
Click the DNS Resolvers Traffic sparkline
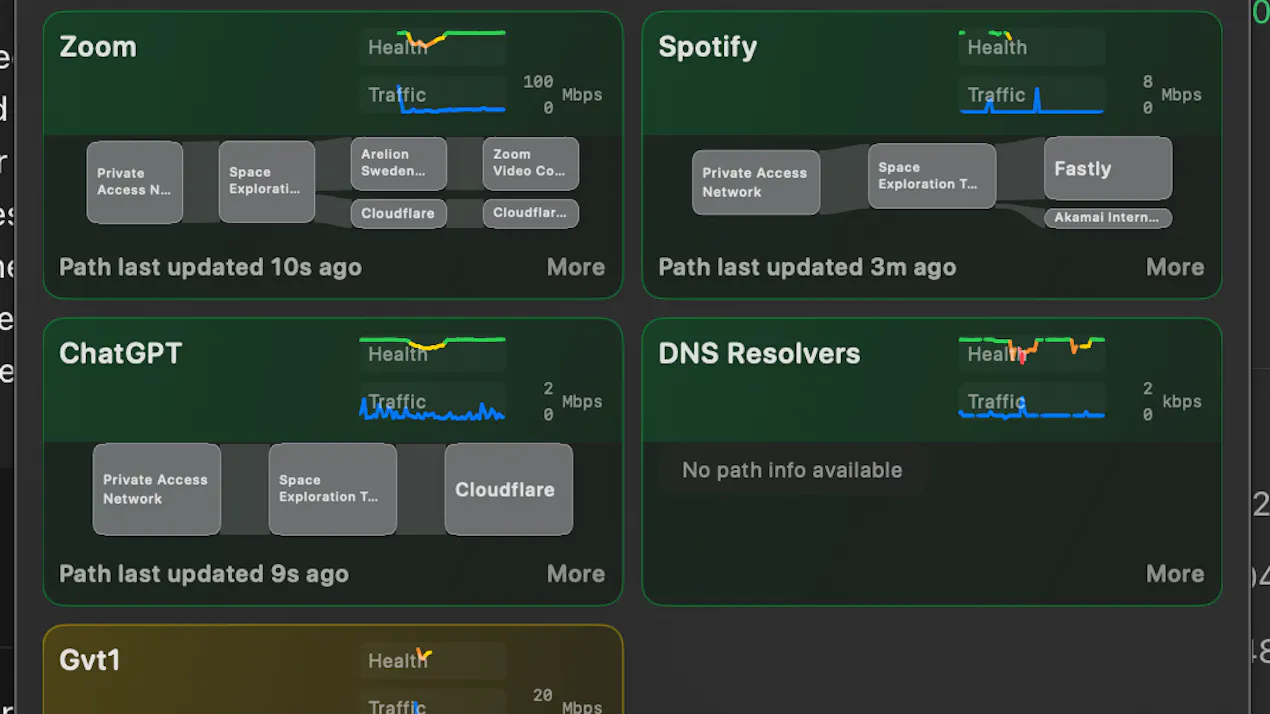pyautogui.click(x=1032, y=402)
